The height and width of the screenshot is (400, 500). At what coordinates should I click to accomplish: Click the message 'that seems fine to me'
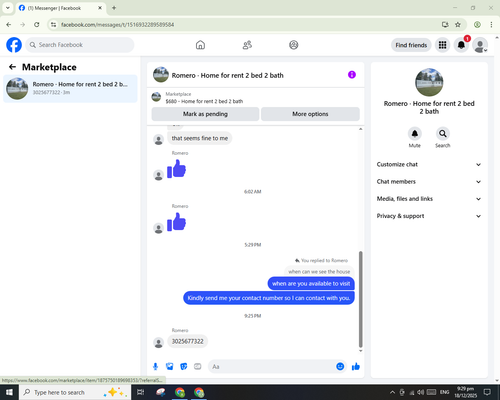200,138
